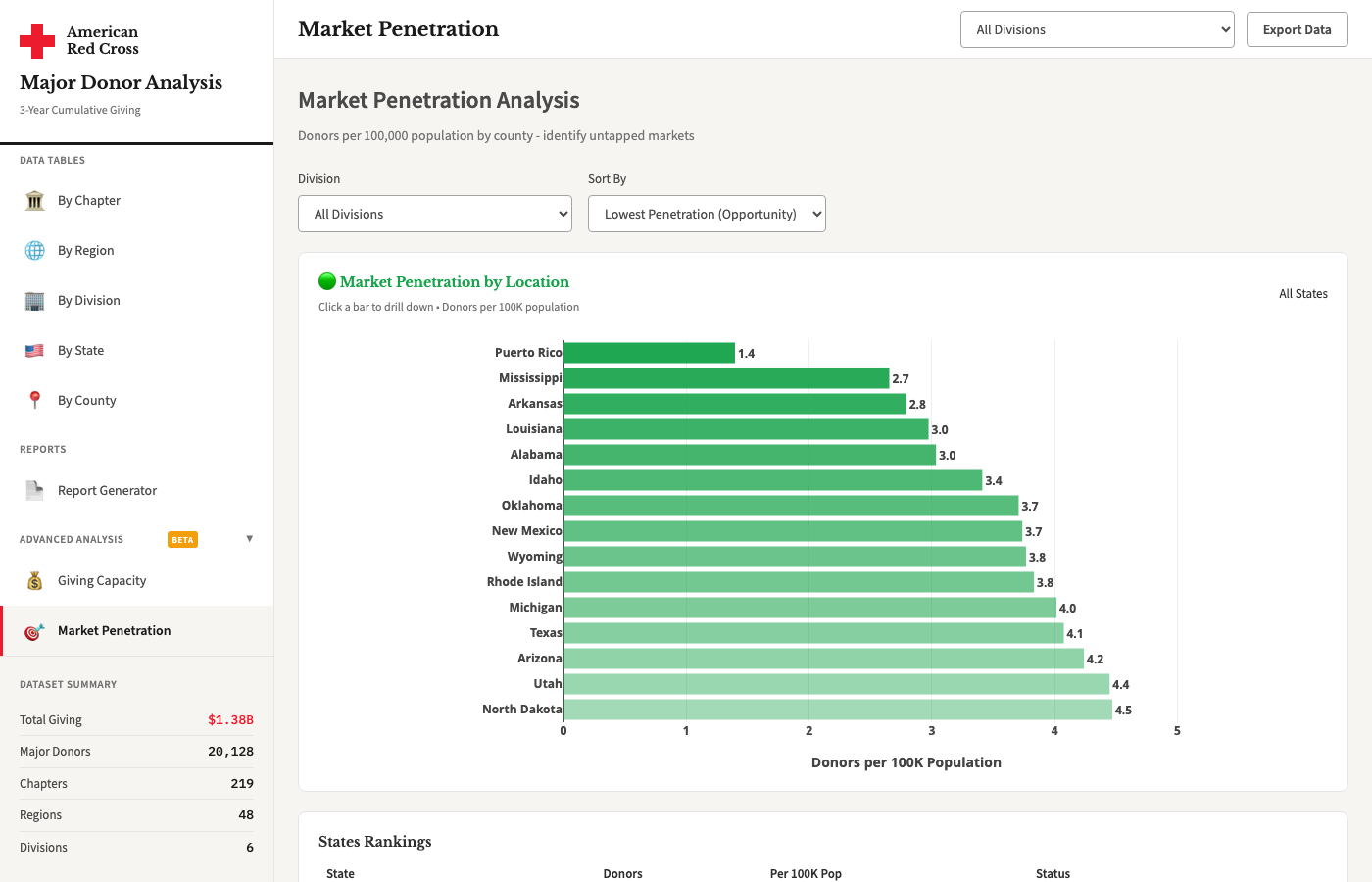Click the By Region globe icon
Screen dimensions: 1372x882
tap(35, 251)
